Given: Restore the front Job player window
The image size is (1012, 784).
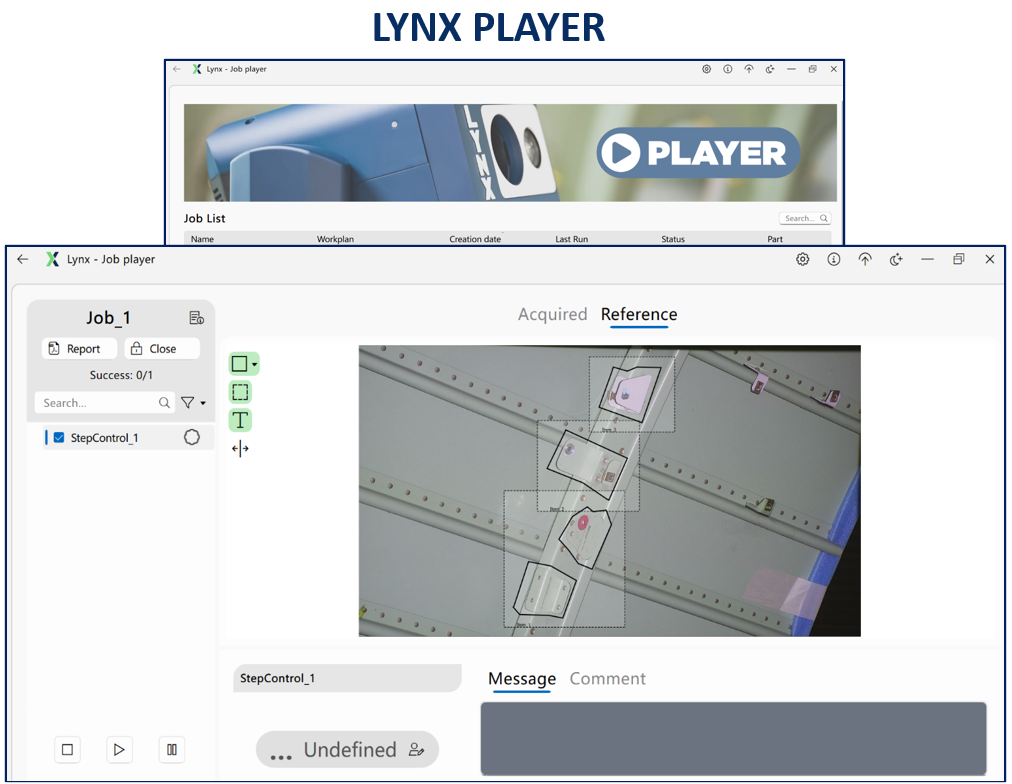Looking at the screenshot, I should click(958, 259).
